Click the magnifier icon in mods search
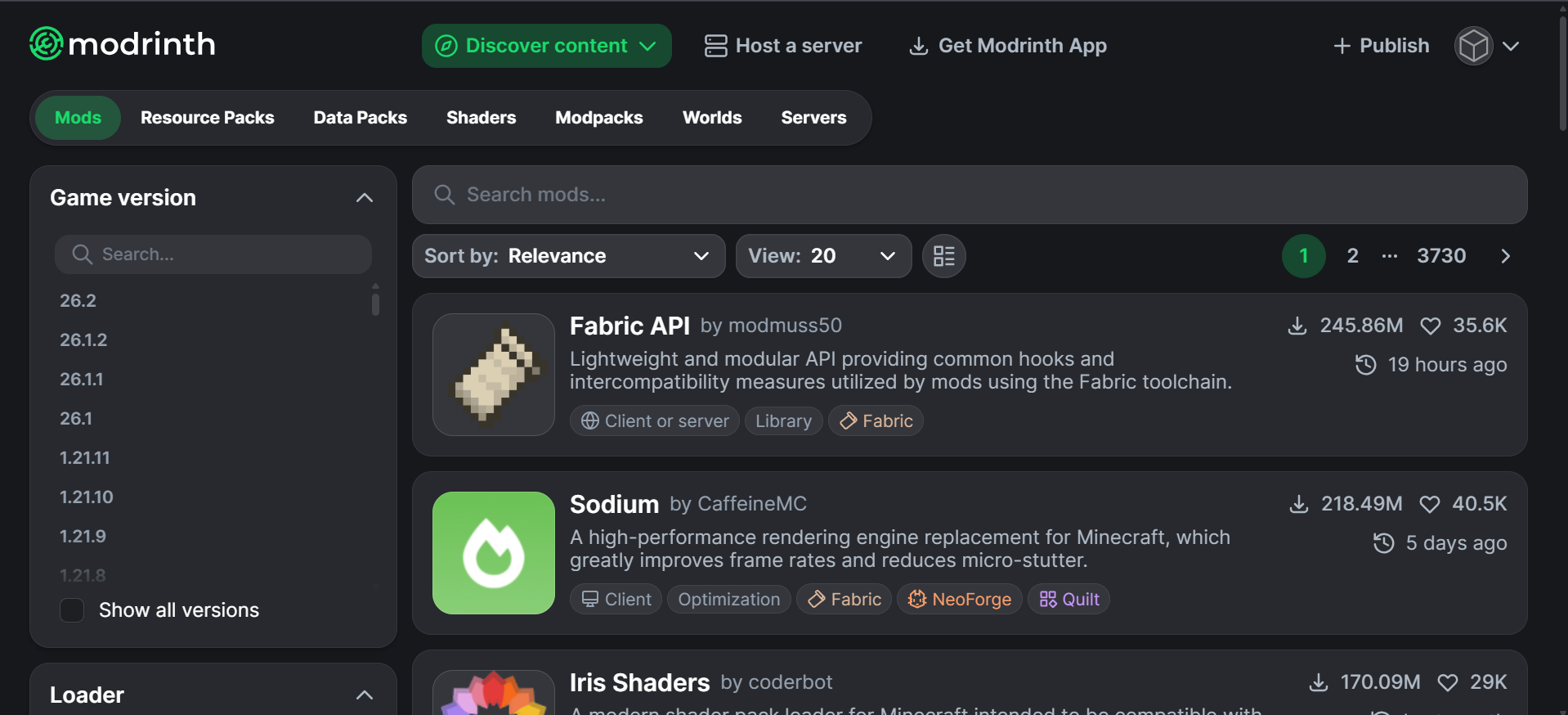Viewport: 1568px width, 715px height. 444,195
